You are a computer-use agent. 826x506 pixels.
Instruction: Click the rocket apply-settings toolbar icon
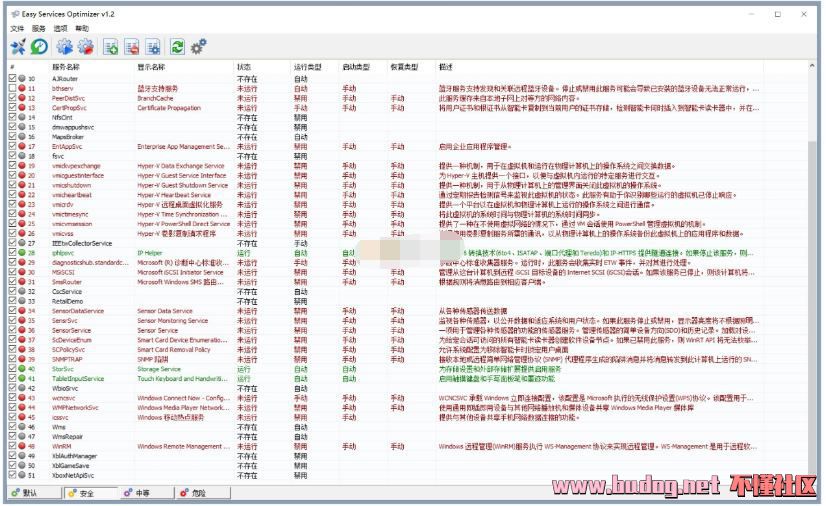(18, 47)
